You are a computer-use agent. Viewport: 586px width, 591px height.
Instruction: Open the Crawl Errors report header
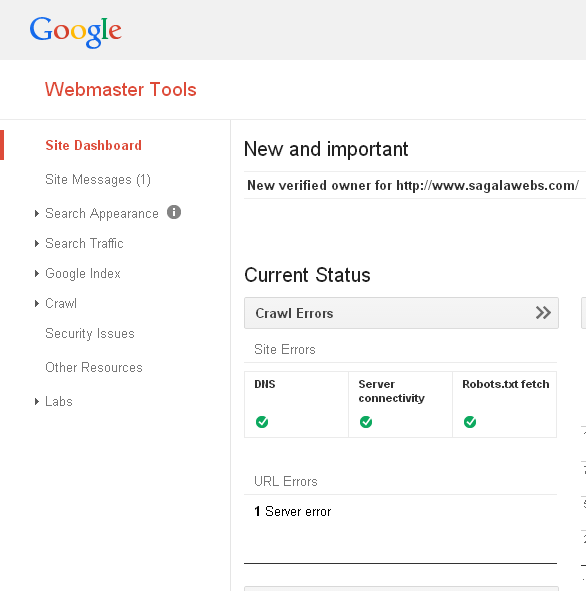pos(401,313)
